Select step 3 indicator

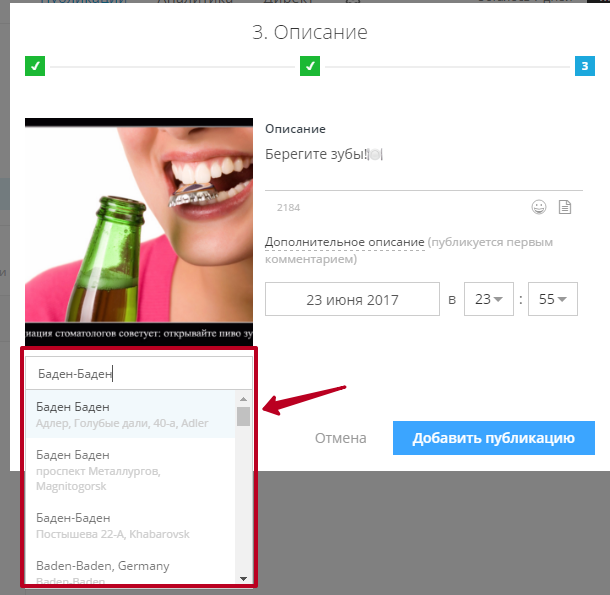(585, 66)
